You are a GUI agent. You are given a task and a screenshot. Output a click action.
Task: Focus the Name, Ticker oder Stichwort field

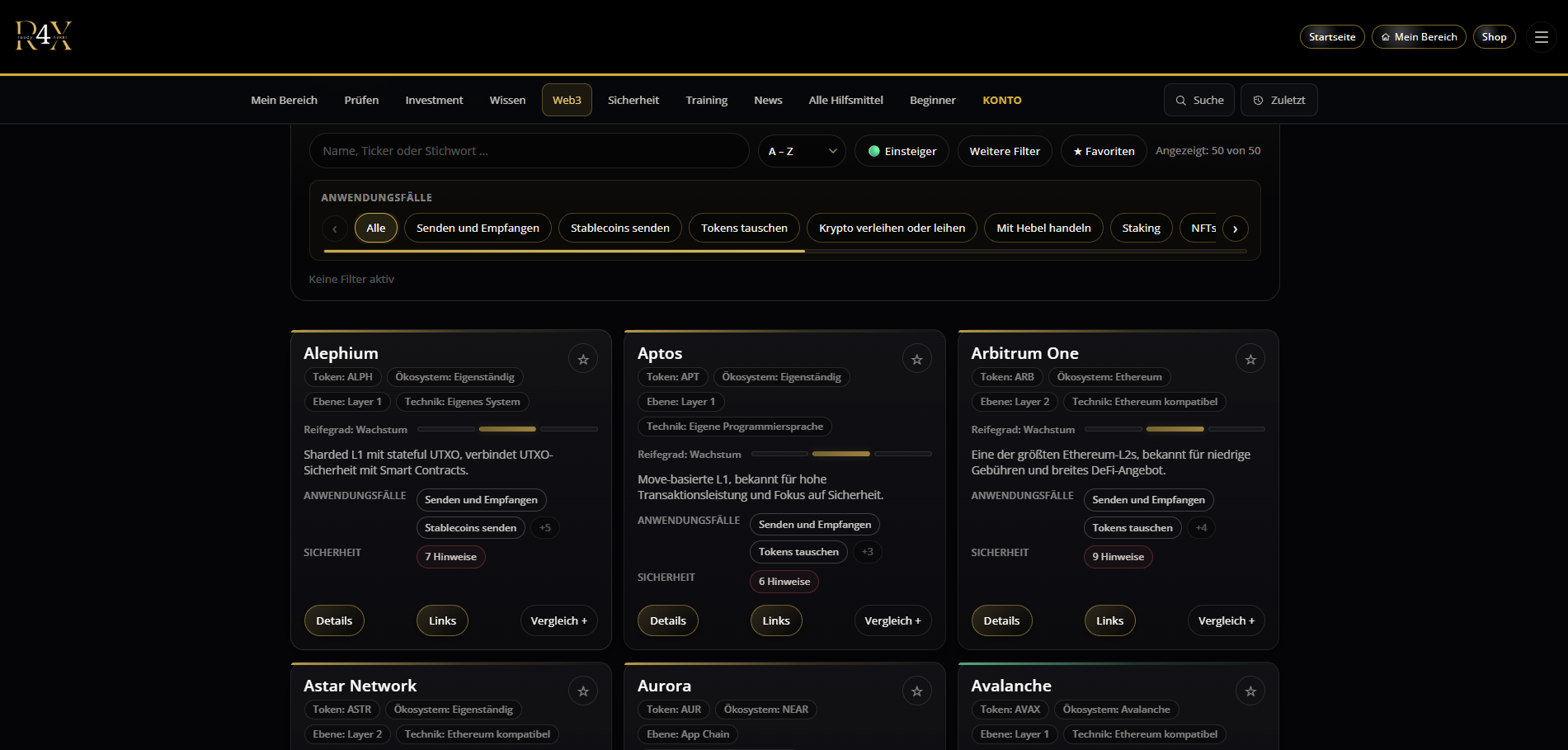click(x=529, y=151)
